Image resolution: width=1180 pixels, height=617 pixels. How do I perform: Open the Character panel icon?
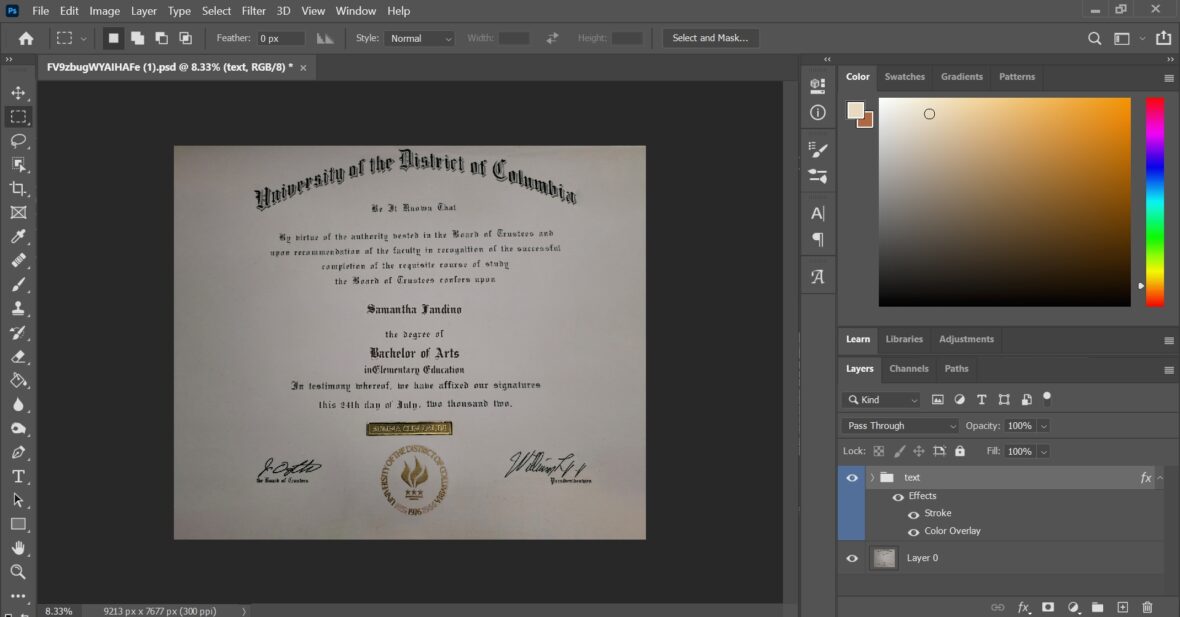pyautogui.click(x=817, y=214)
